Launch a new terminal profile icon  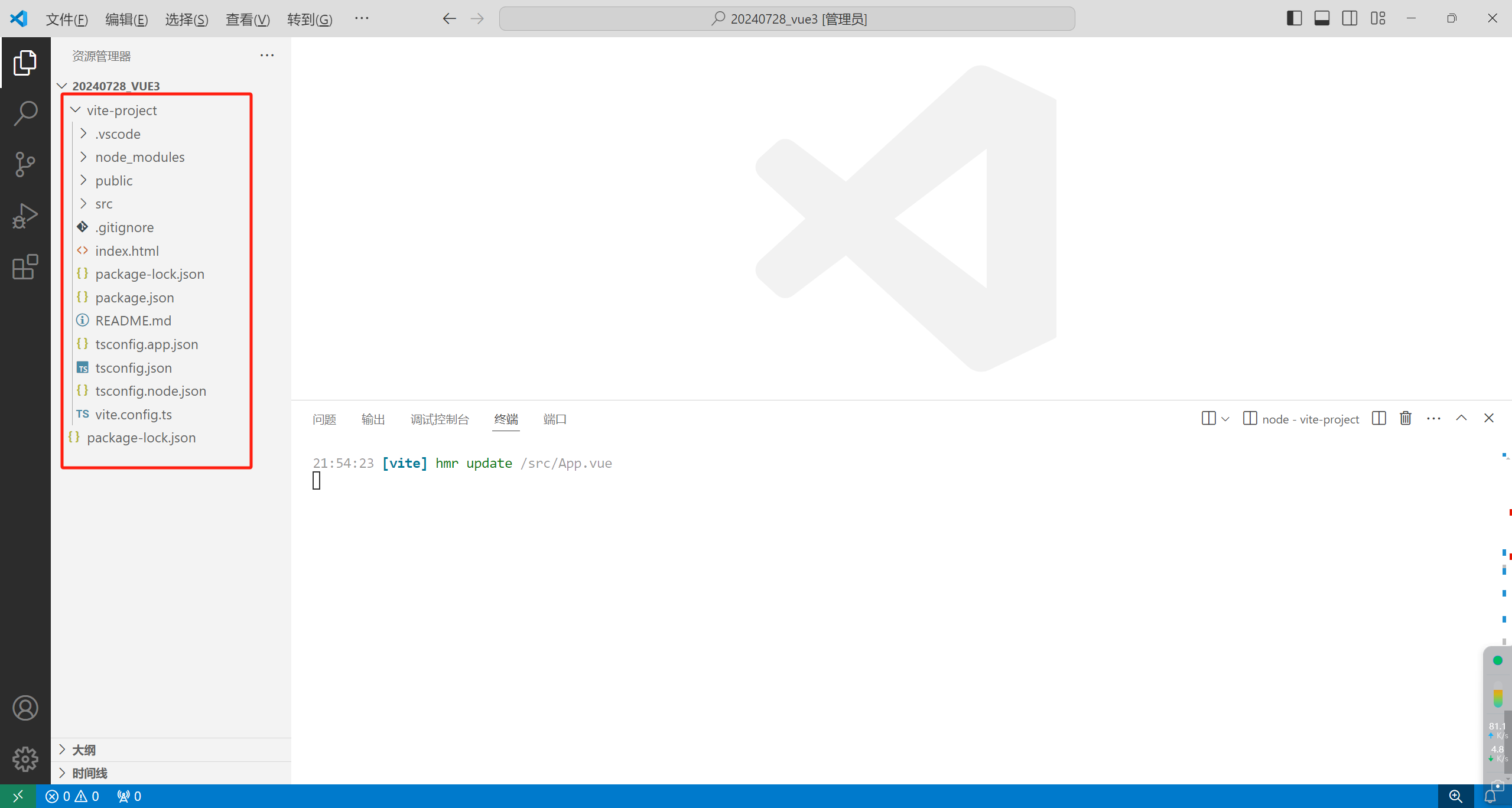click(1208, 419)
